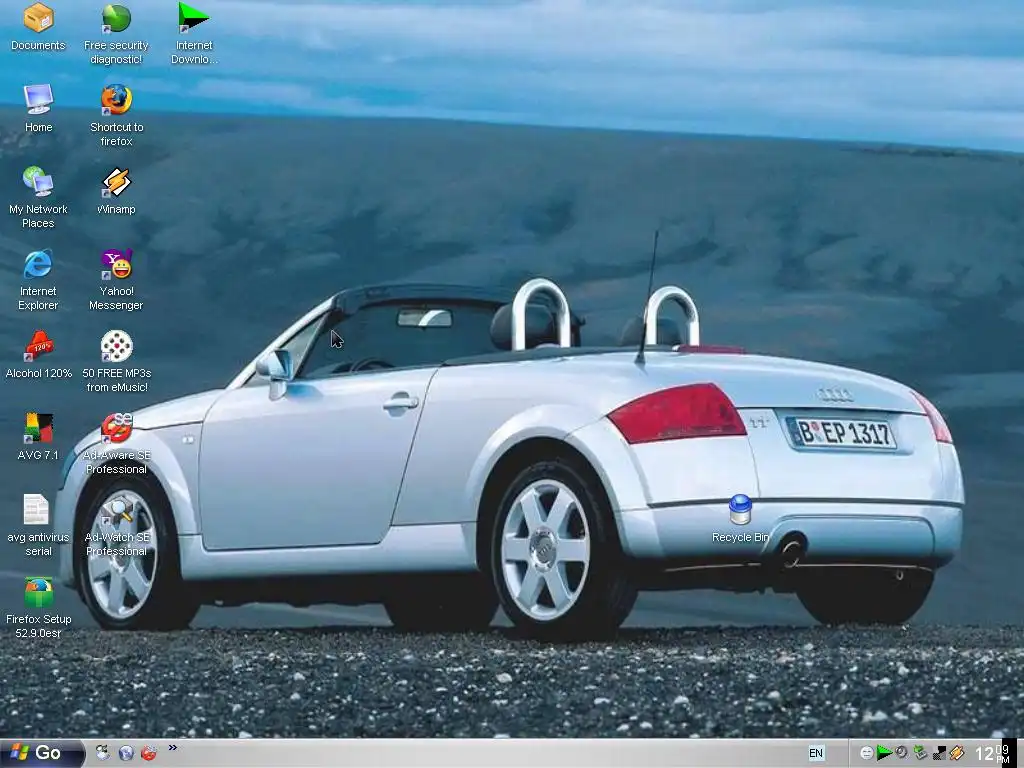Viewport: 1024px width, 768px height.
Task: Launch Free security diagnostic shortcut
Action: 116,33
